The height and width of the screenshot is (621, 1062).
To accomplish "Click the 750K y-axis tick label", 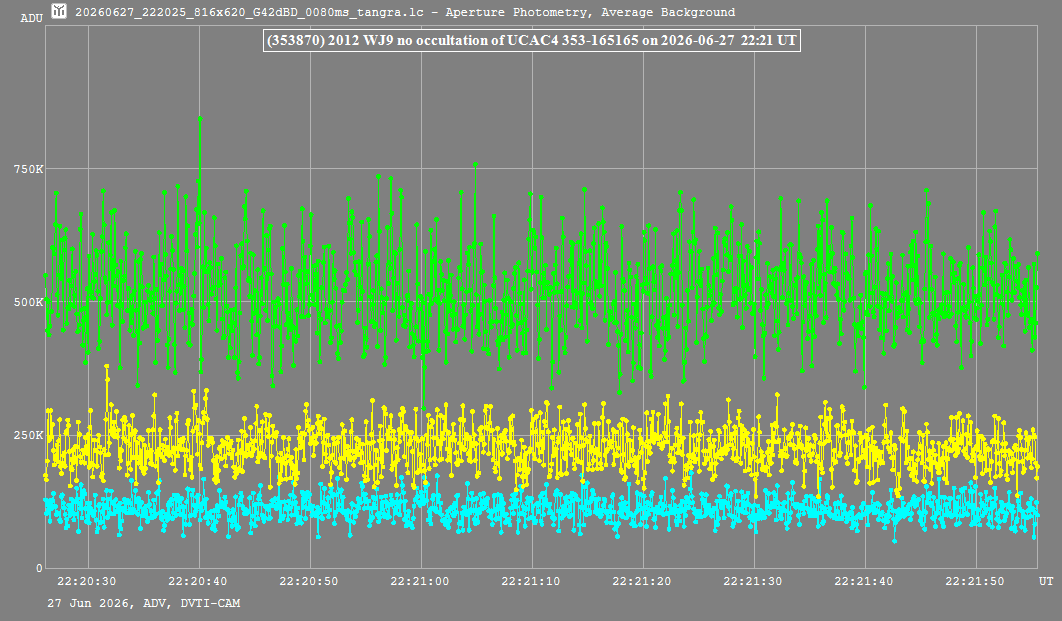I will point(28,169).
